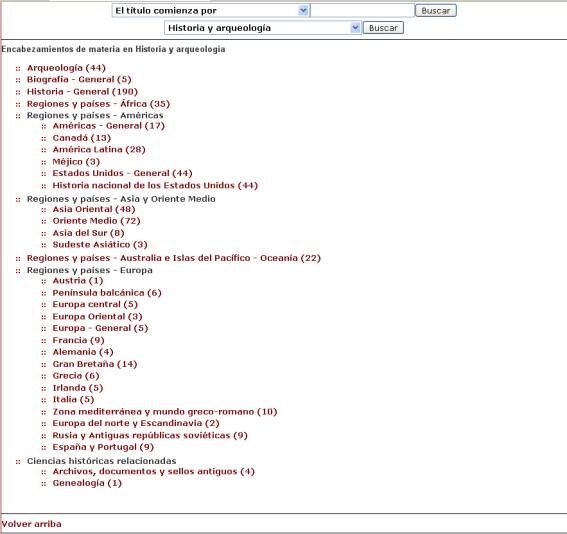Open the Canadá (13) subcategory

click(x=82, y=138)
